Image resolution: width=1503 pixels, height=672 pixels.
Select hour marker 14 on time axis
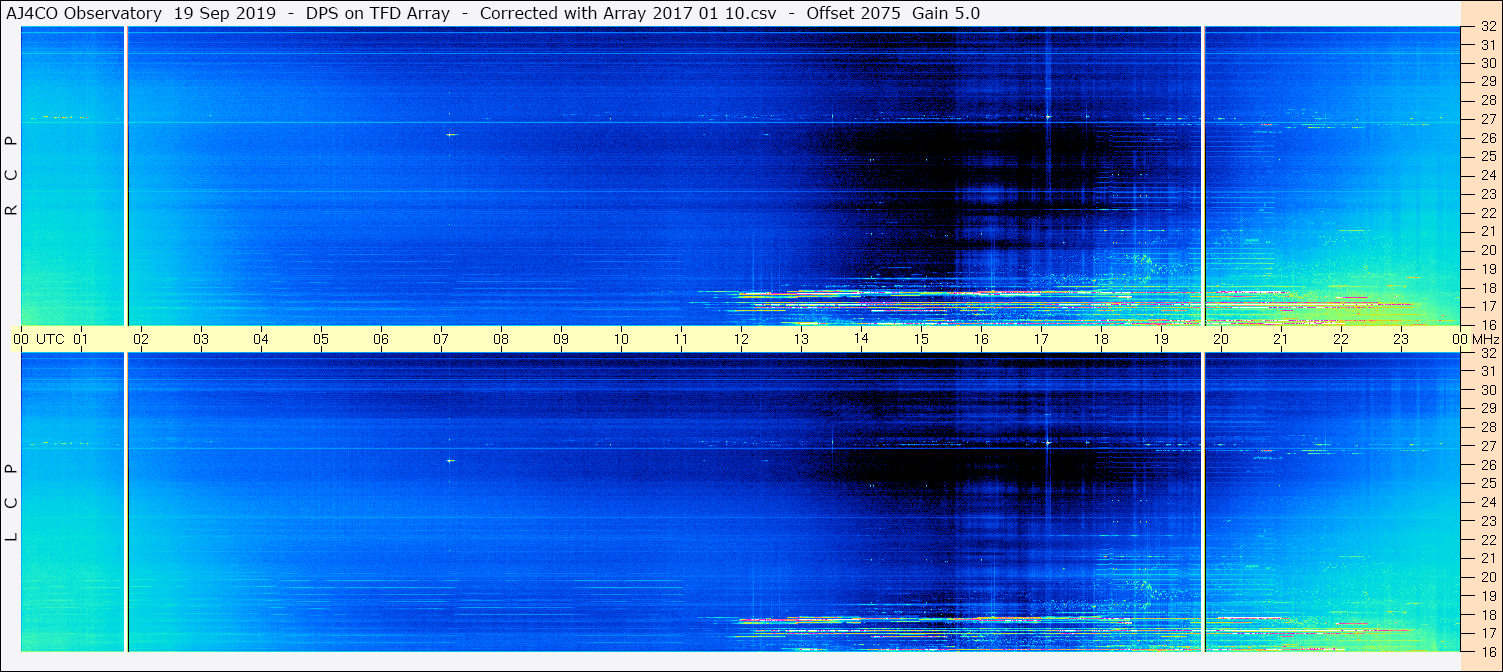click(861, 340)
